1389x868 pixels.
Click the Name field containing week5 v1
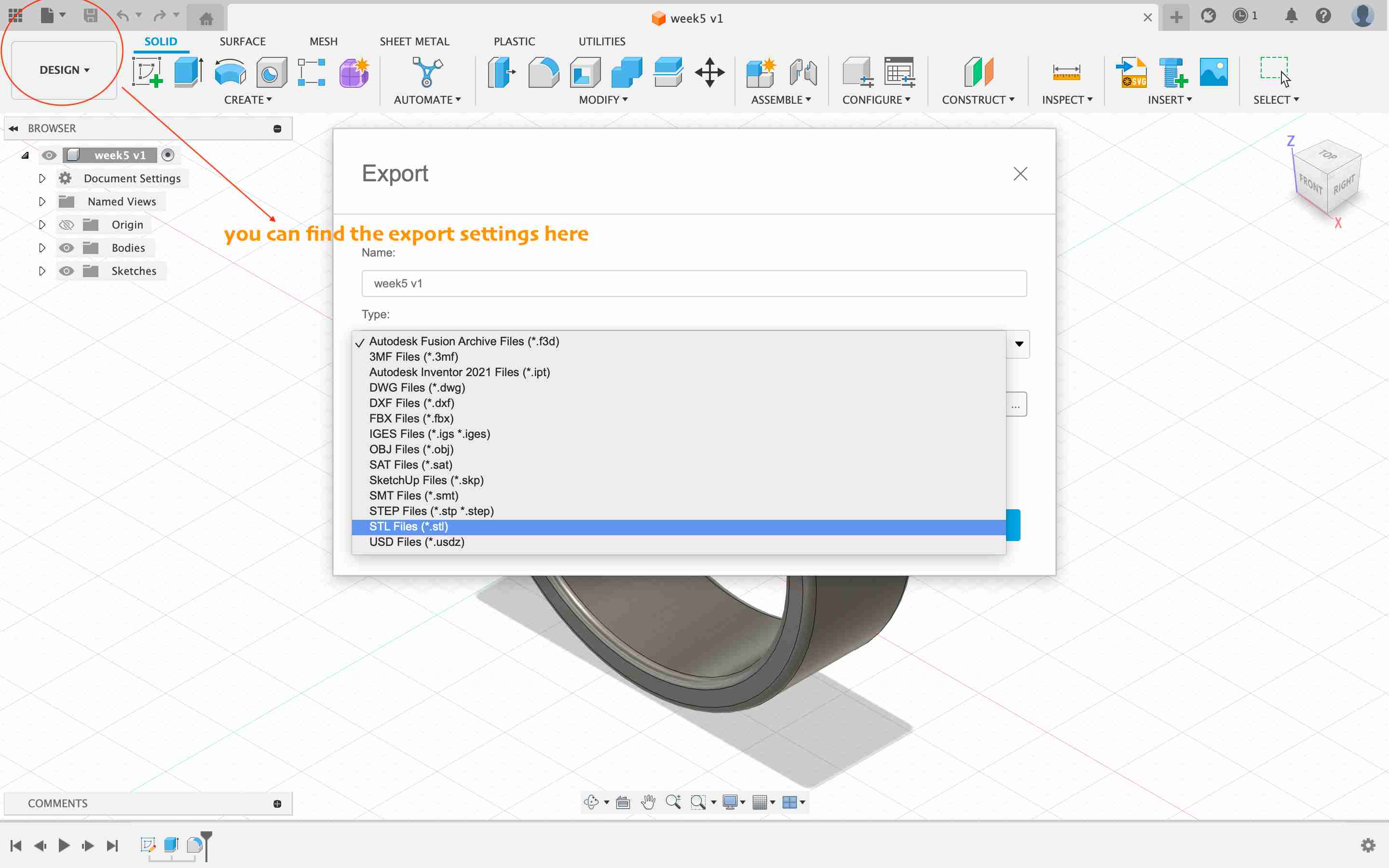[694, 284]
